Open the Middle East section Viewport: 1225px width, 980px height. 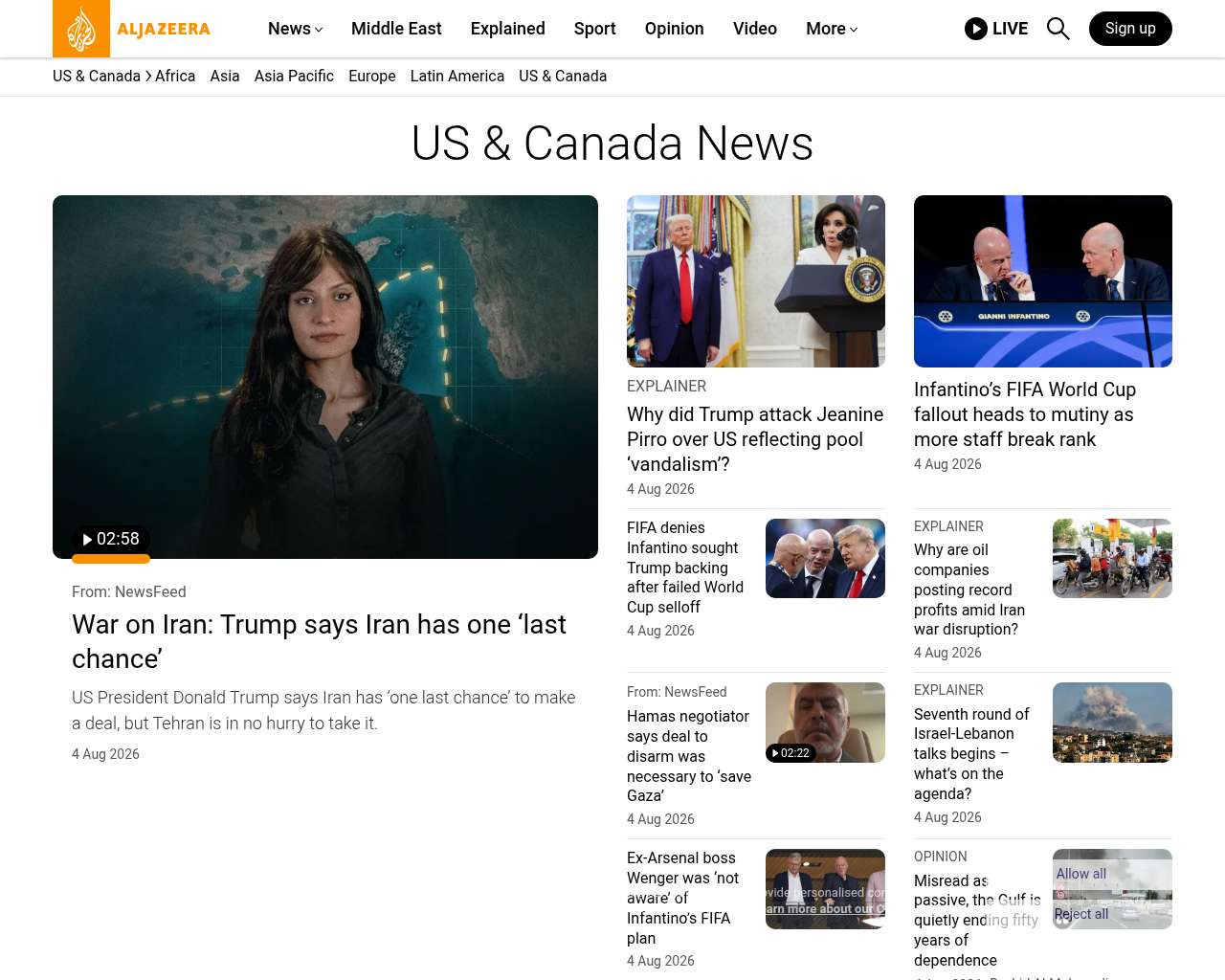(396, 29)
